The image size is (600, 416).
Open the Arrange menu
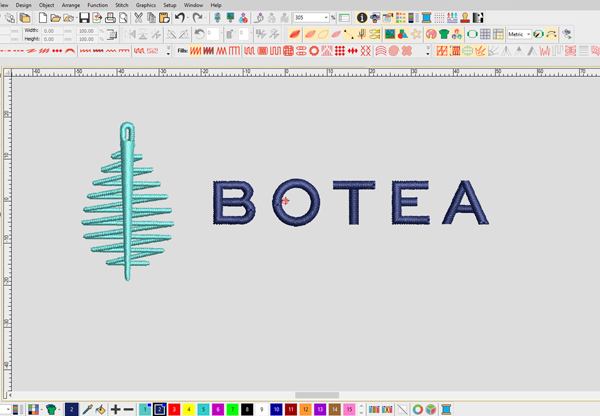[70, 5]
